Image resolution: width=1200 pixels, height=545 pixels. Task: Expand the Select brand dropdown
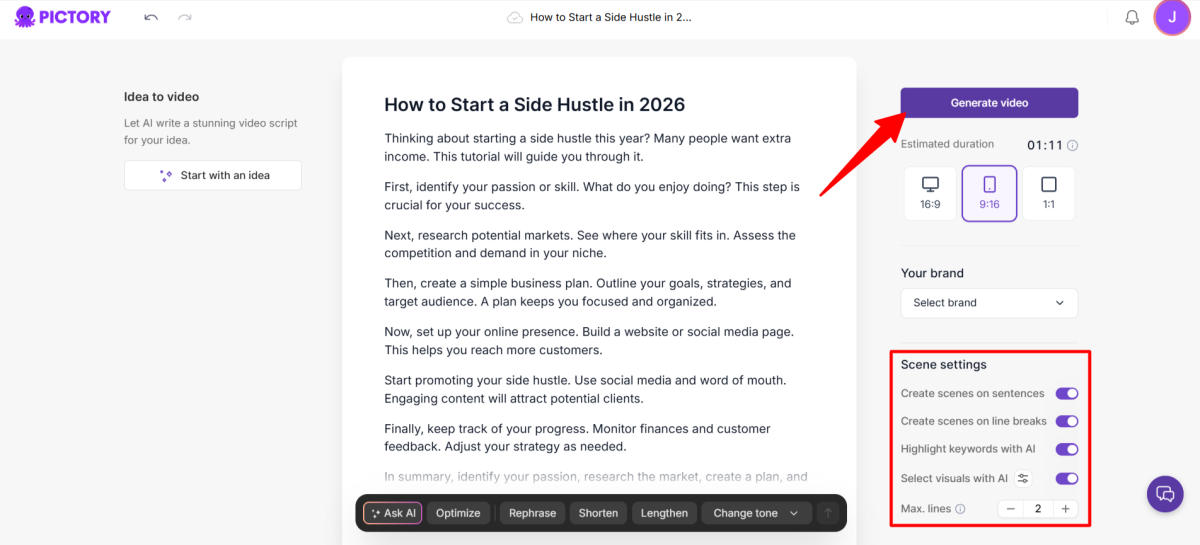tap(989, 303)
